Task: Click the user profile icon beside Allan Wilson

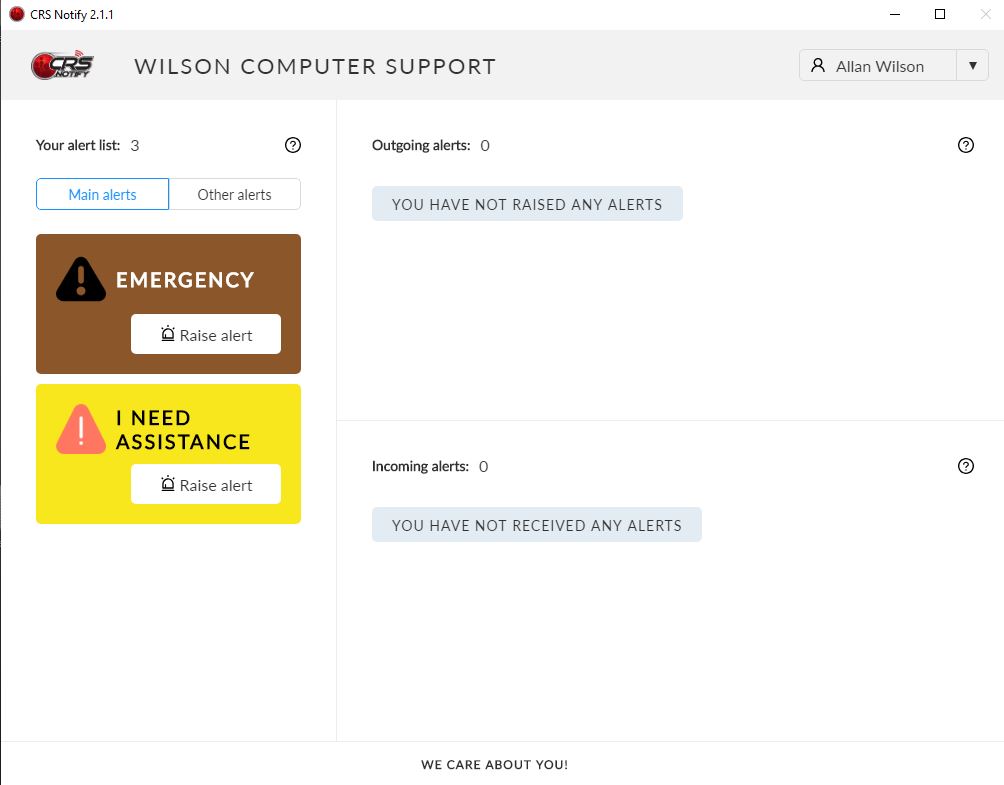Action: [x=818, y=66]
